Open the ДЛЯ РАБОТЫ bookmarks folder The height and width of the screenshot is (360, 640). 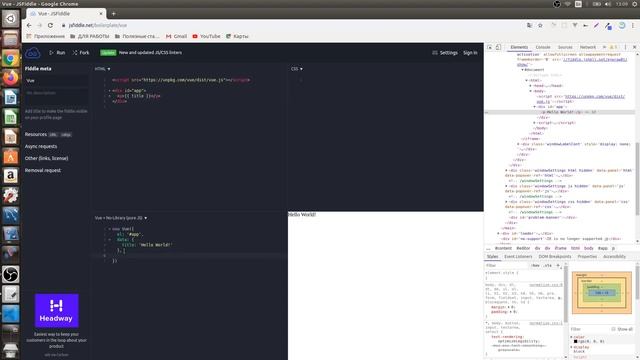pyautogui.click(x=89, y=36)
